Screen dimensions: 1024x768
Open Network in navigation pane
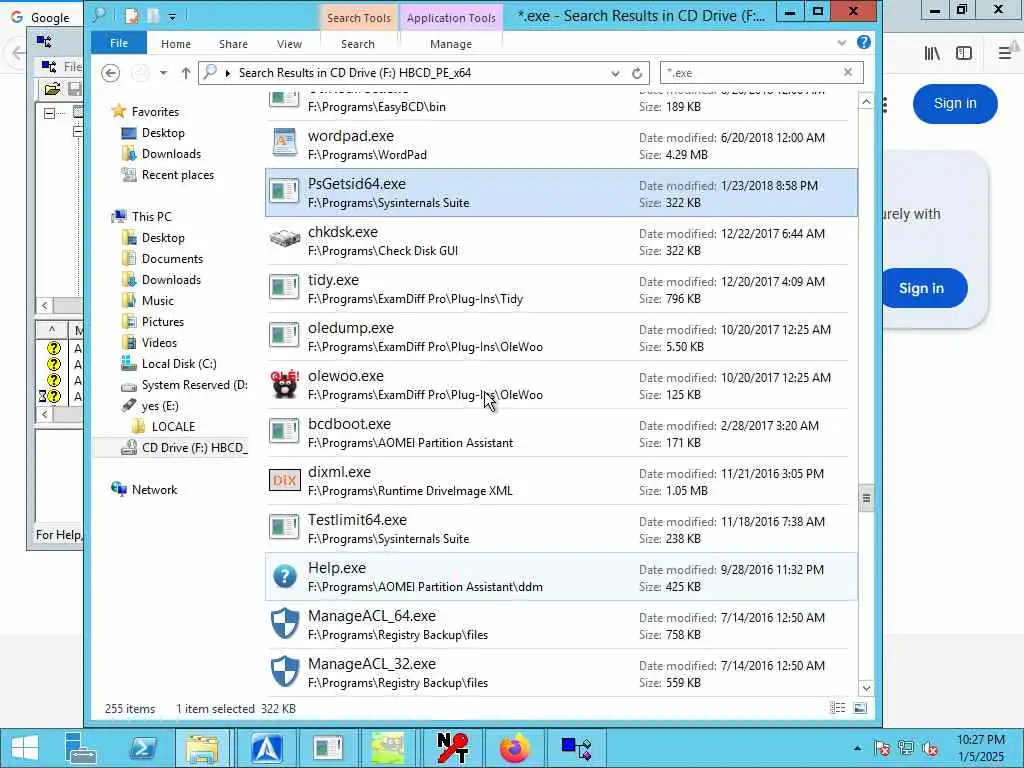point(154,489)
